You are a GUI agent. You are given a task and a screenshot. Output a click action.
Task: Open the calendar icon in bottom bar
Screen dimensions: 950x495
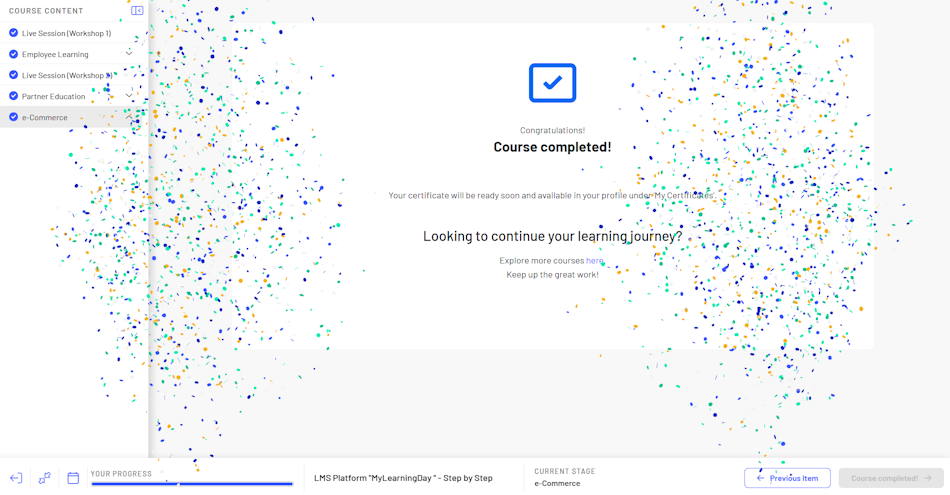pyautogui.click(x=73, y=478)
